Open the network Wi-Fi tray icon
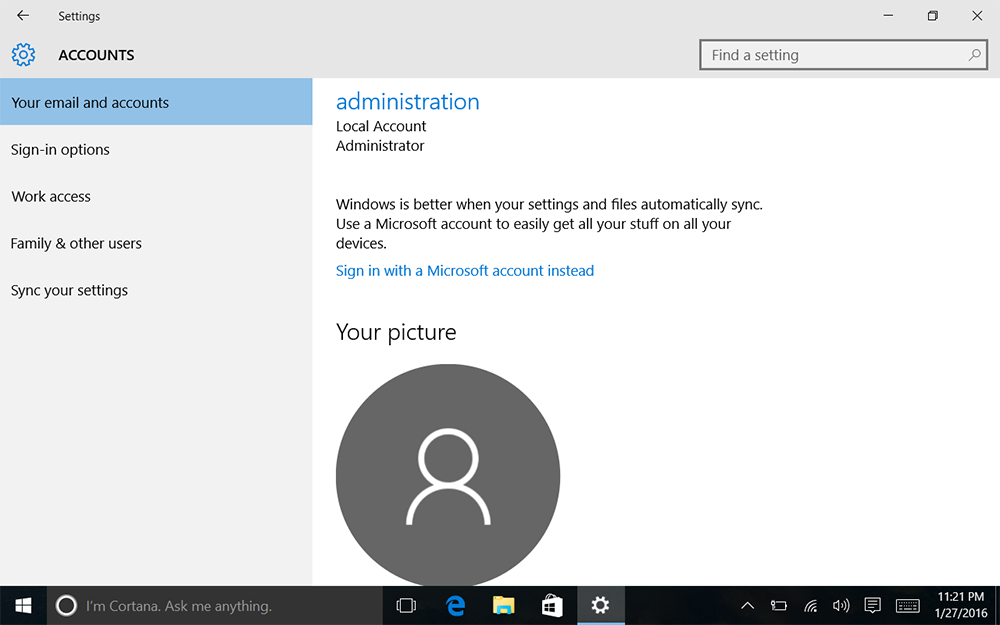This screenshot has width=1000, height=625. coord(811,605)
